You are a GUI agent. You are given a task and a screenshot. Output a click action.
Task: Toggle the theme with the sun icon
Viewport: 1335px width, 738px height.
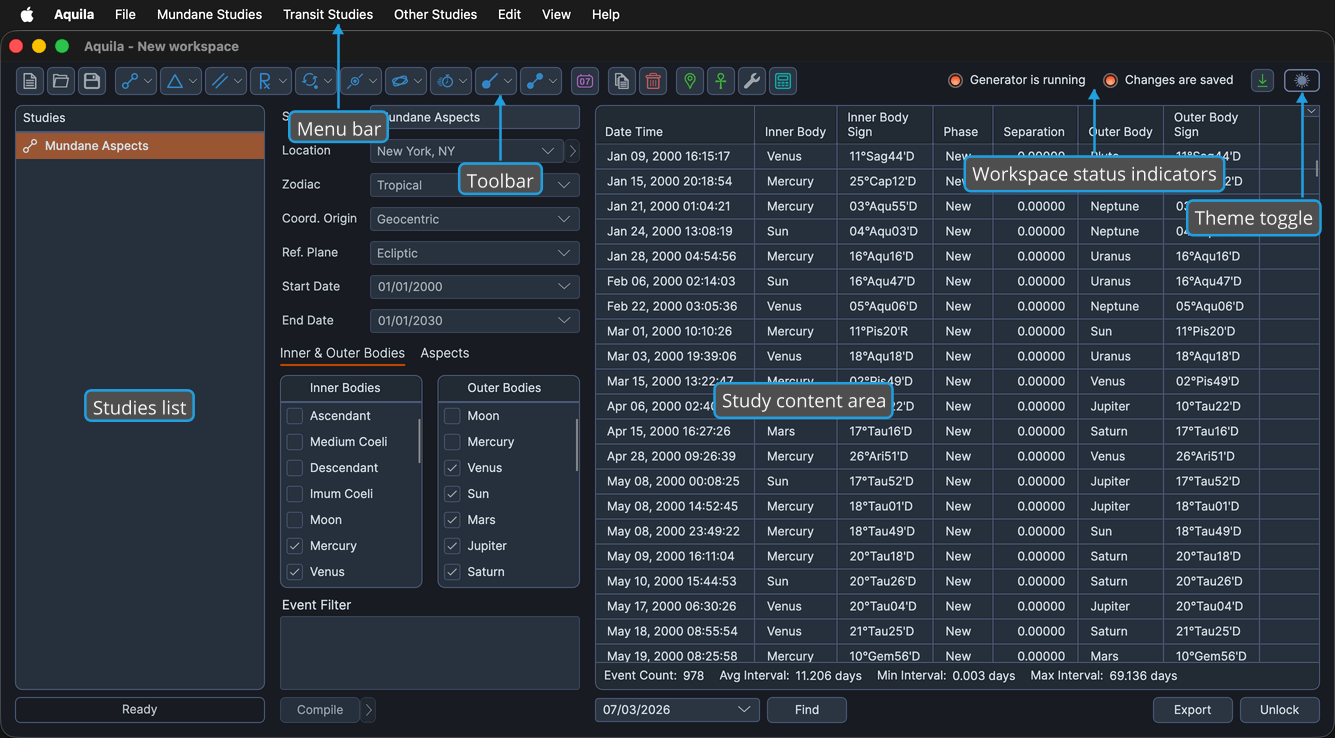1302,81
